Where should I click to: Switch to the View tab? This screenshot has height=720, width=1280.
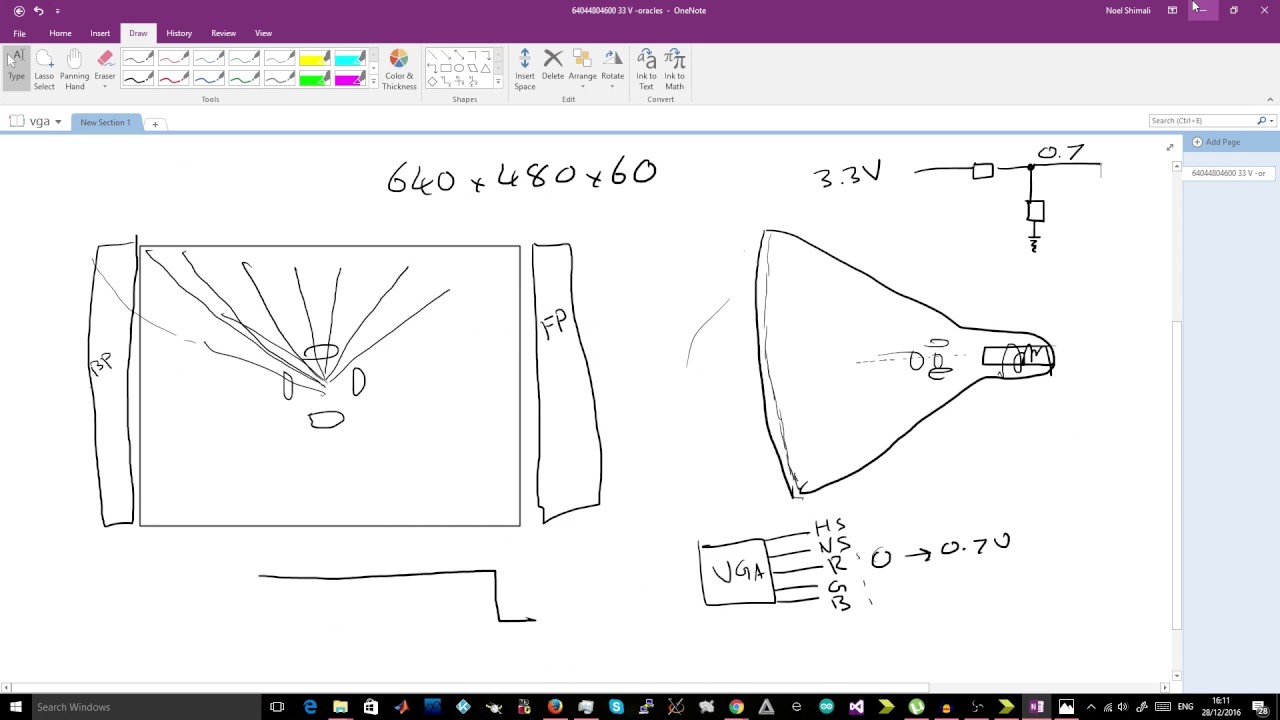pyautogui.click(x=263, y=33)
